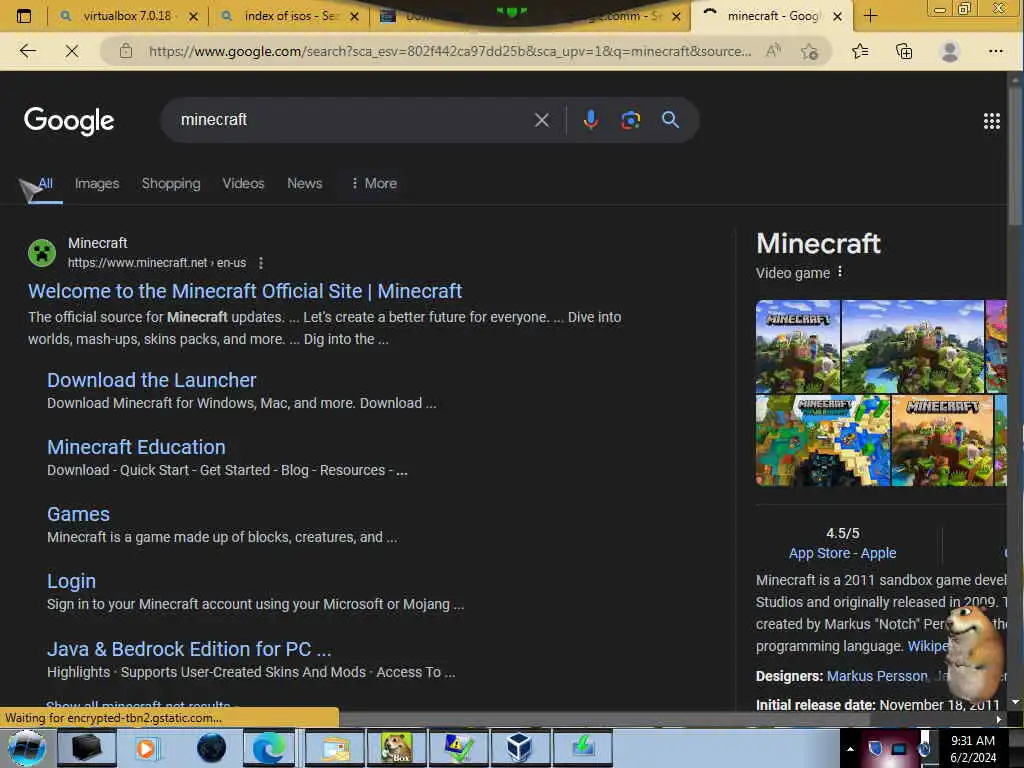This screenshot has width=1024, height=768.
Task: Click the Minecraft knowledge panel title
Action: 818,244
